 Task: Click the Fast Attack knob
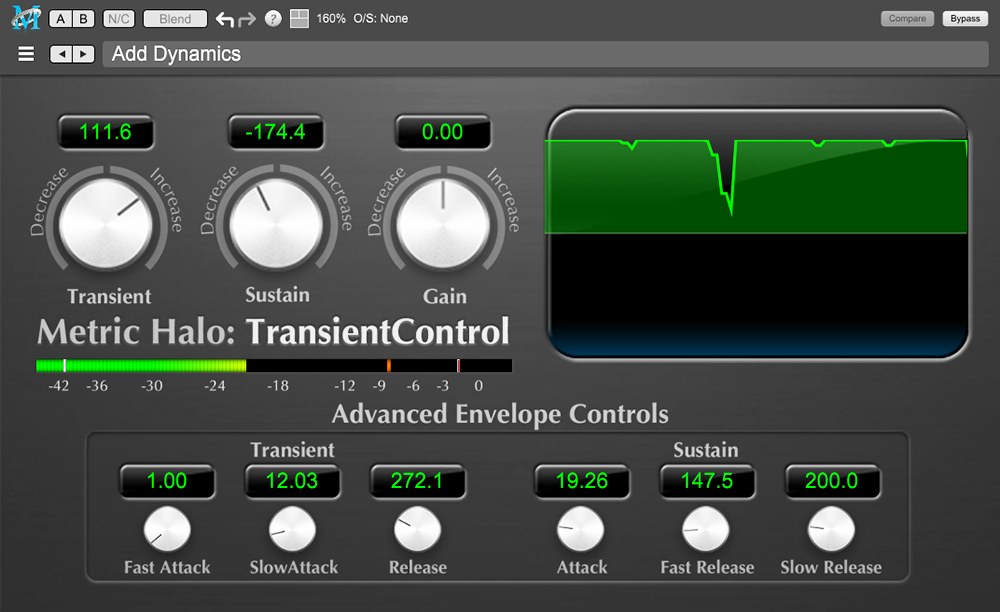point(166,530)
